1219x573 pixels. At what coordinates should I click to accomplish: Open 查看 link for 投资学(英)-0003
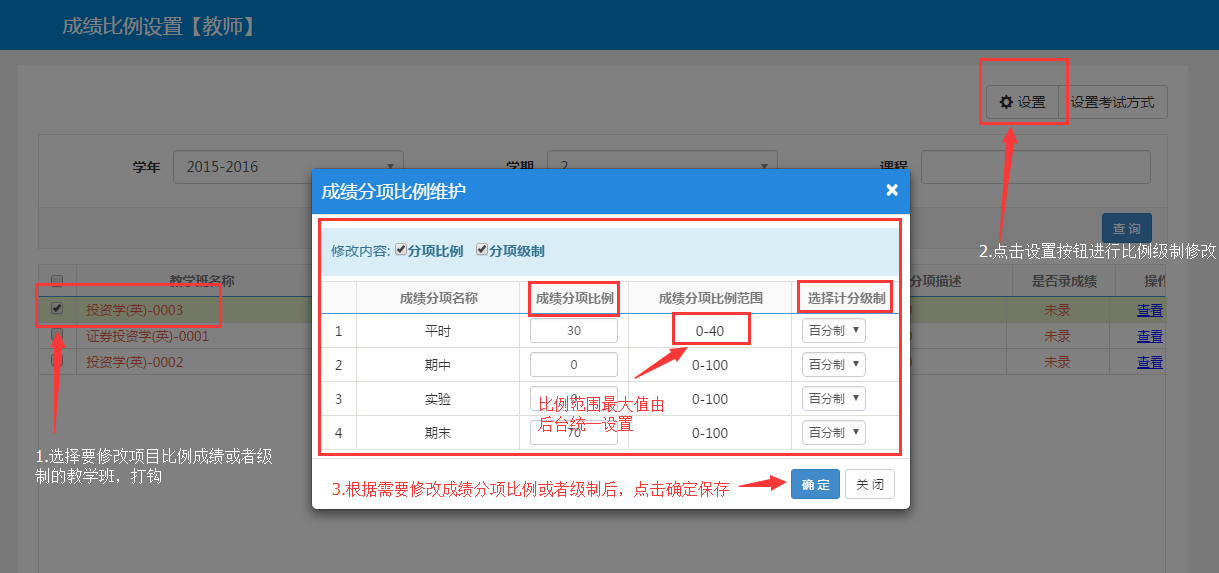tap(1150, 310)
